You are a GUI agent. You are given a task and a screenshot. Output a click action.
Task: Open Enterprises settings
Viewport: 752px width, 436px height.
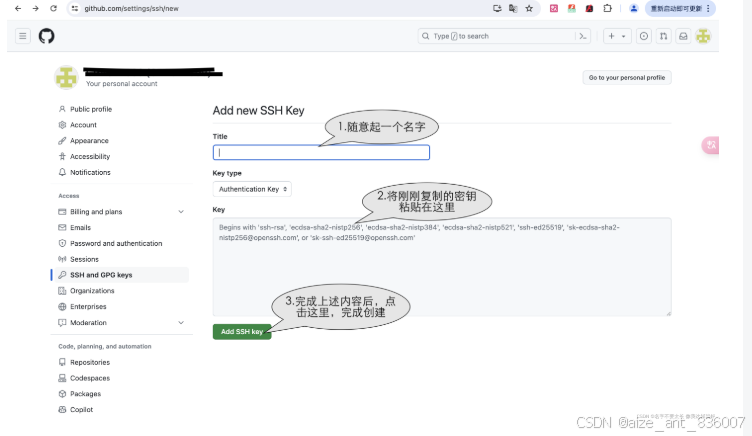[x=88, y=306]
